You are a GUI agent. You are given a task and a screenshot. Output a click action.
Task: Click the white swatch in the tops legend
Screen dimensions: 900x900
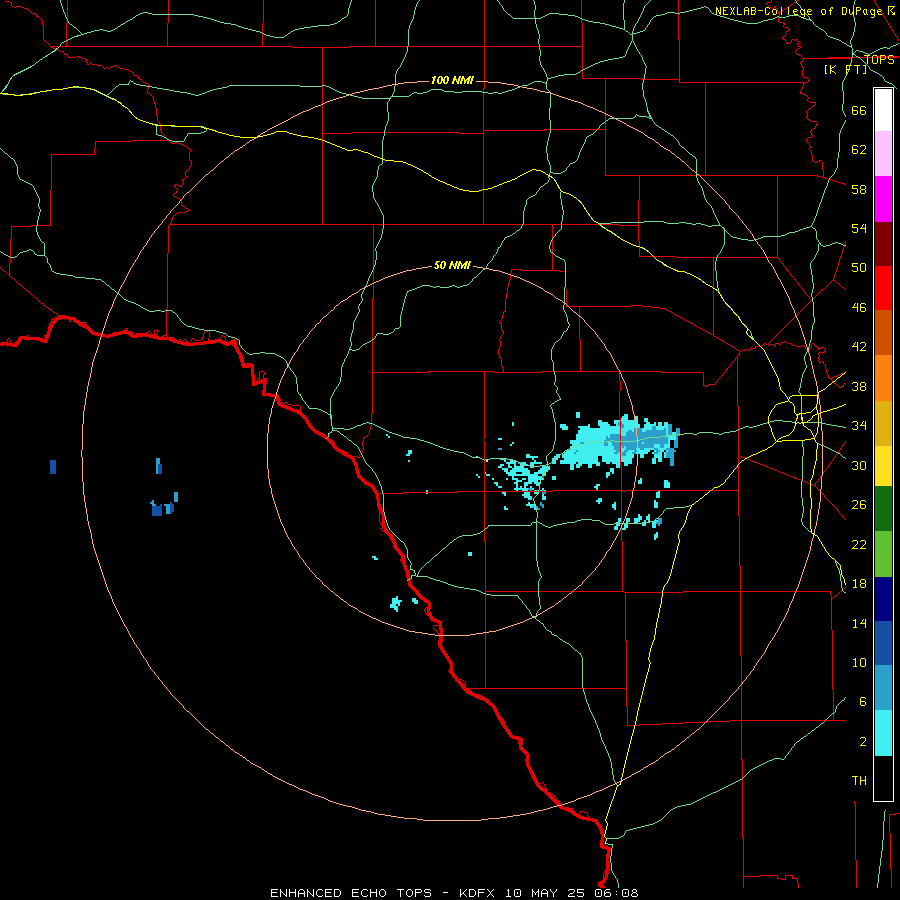pos(883,110)
